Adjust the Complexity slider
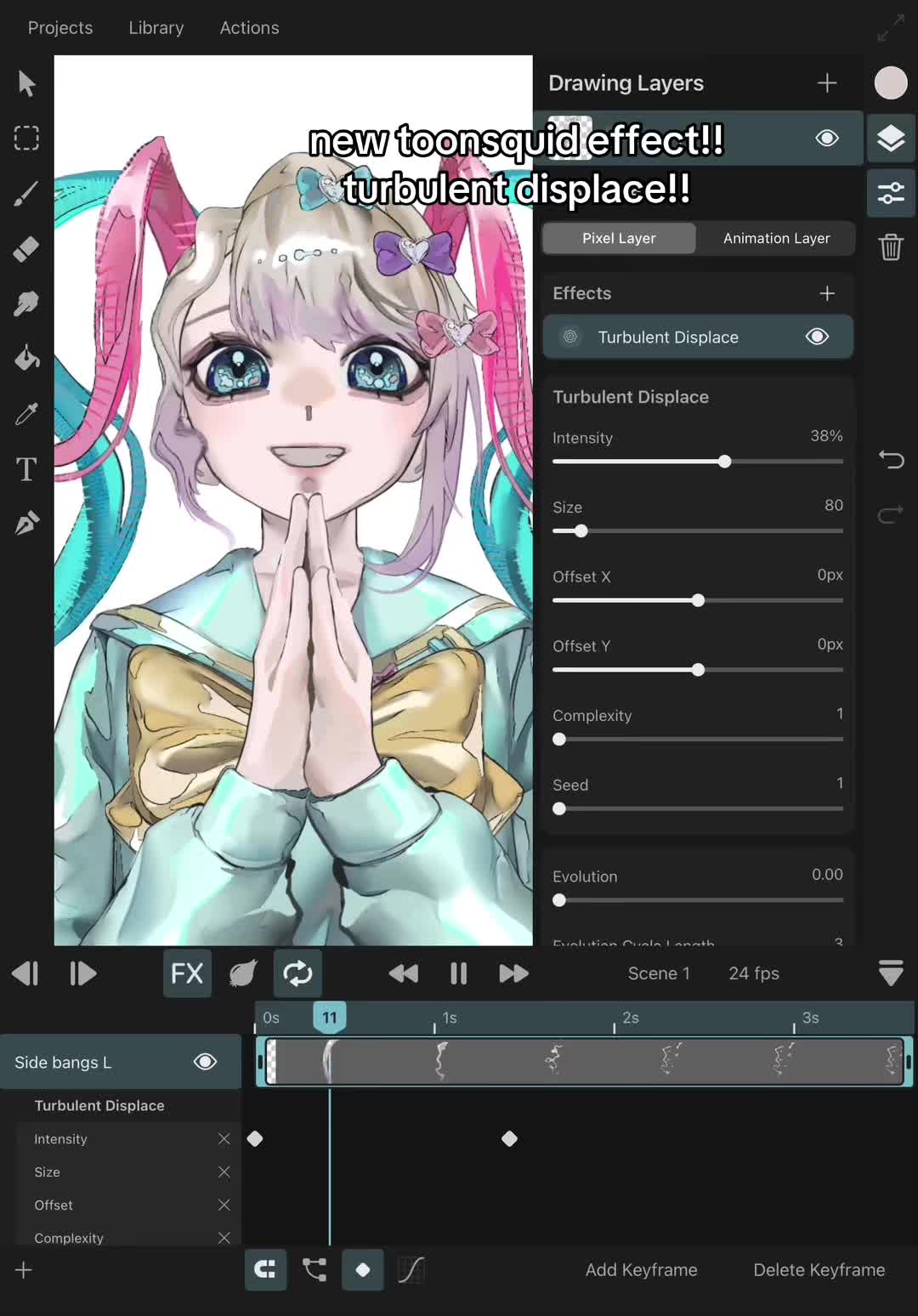 (x=559, y=740)
